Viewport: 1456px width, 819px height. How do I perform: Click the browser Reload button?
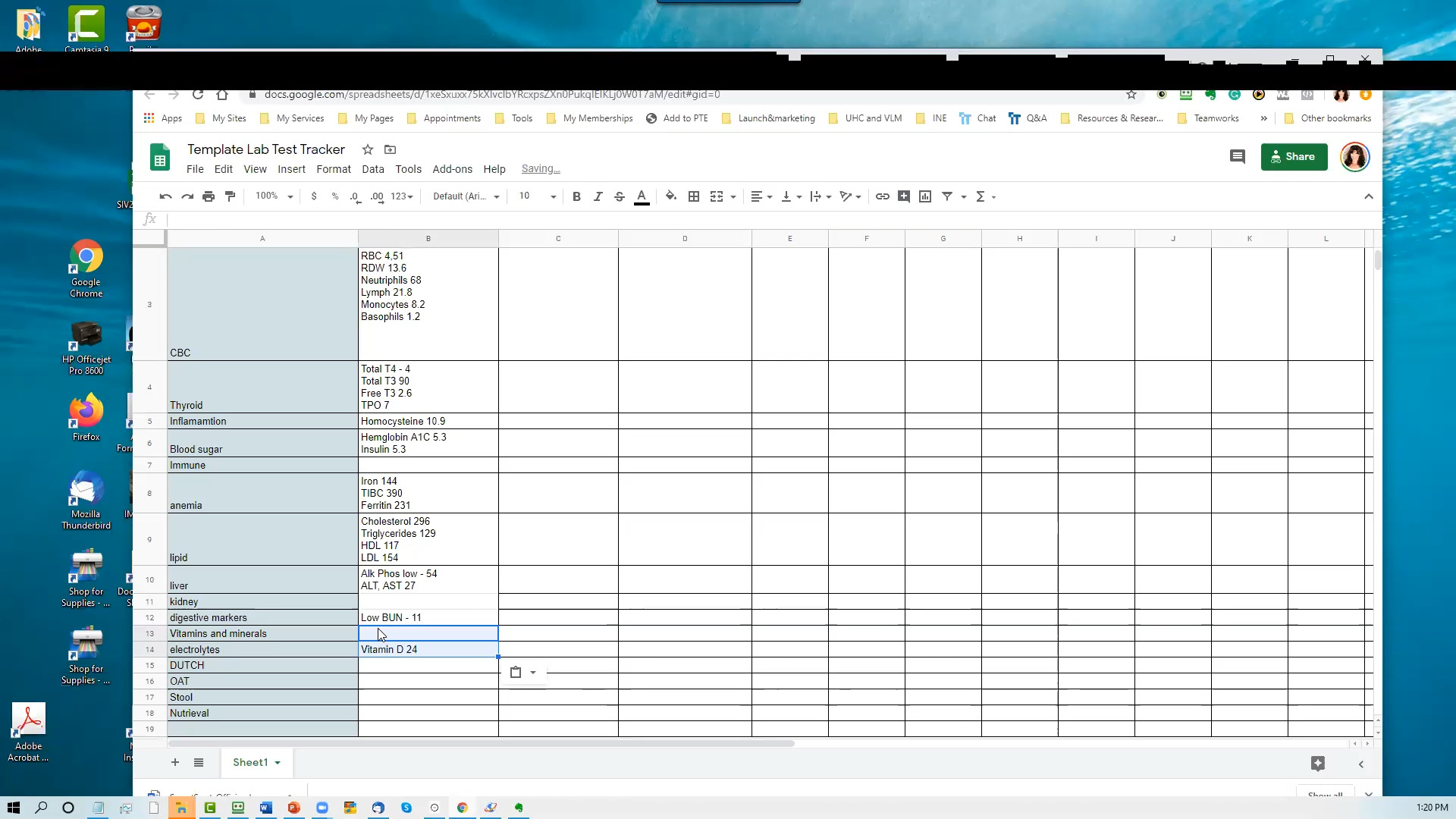coord(198,94)
